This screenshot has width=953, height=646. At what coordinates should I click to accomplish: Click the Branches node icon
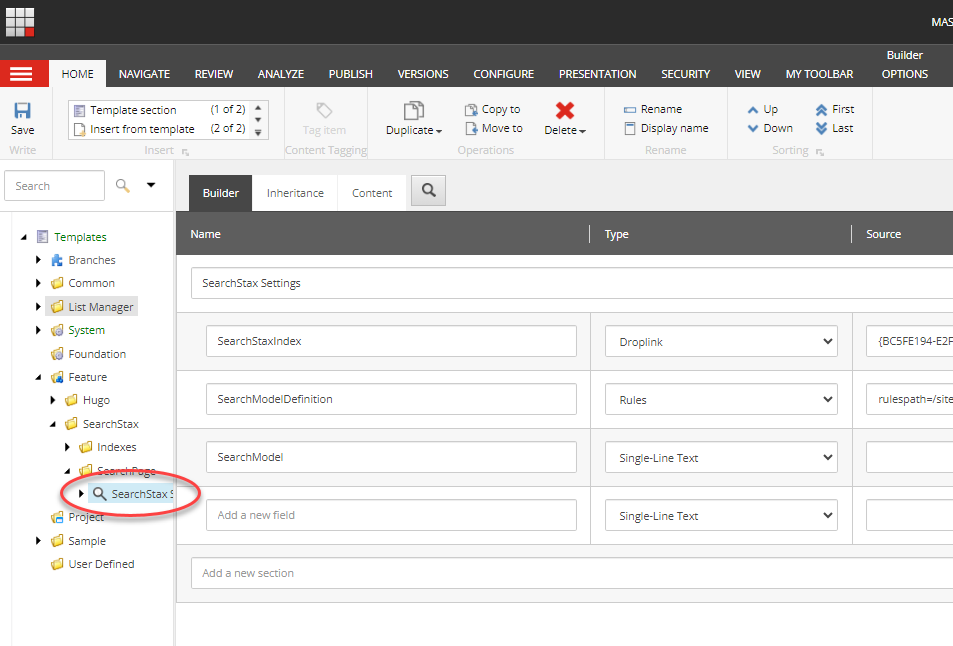click(57, 260)
